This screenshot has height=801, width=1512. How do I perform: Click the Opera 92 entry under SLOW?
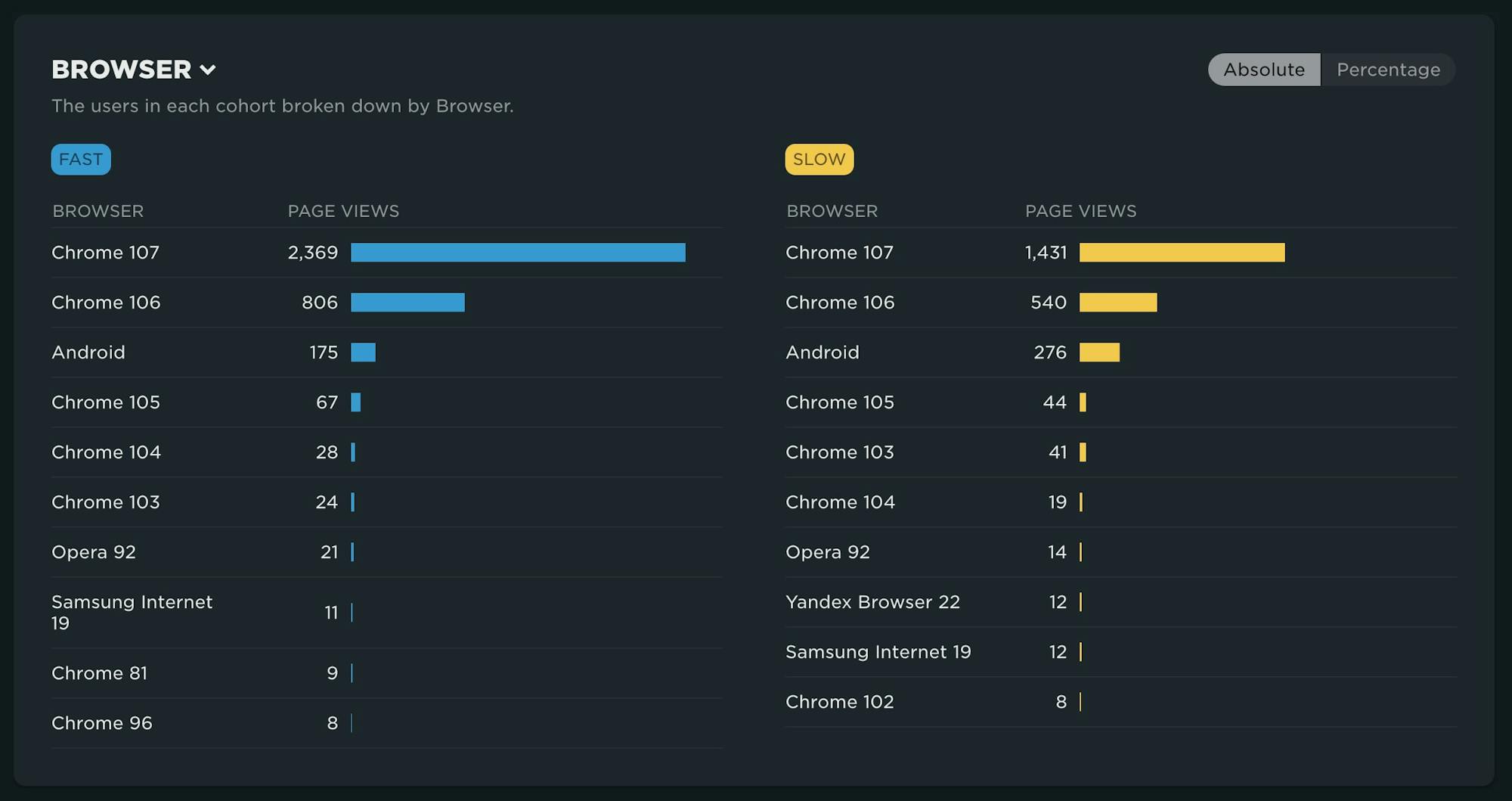pyautogui.click(x=828, y=551)
